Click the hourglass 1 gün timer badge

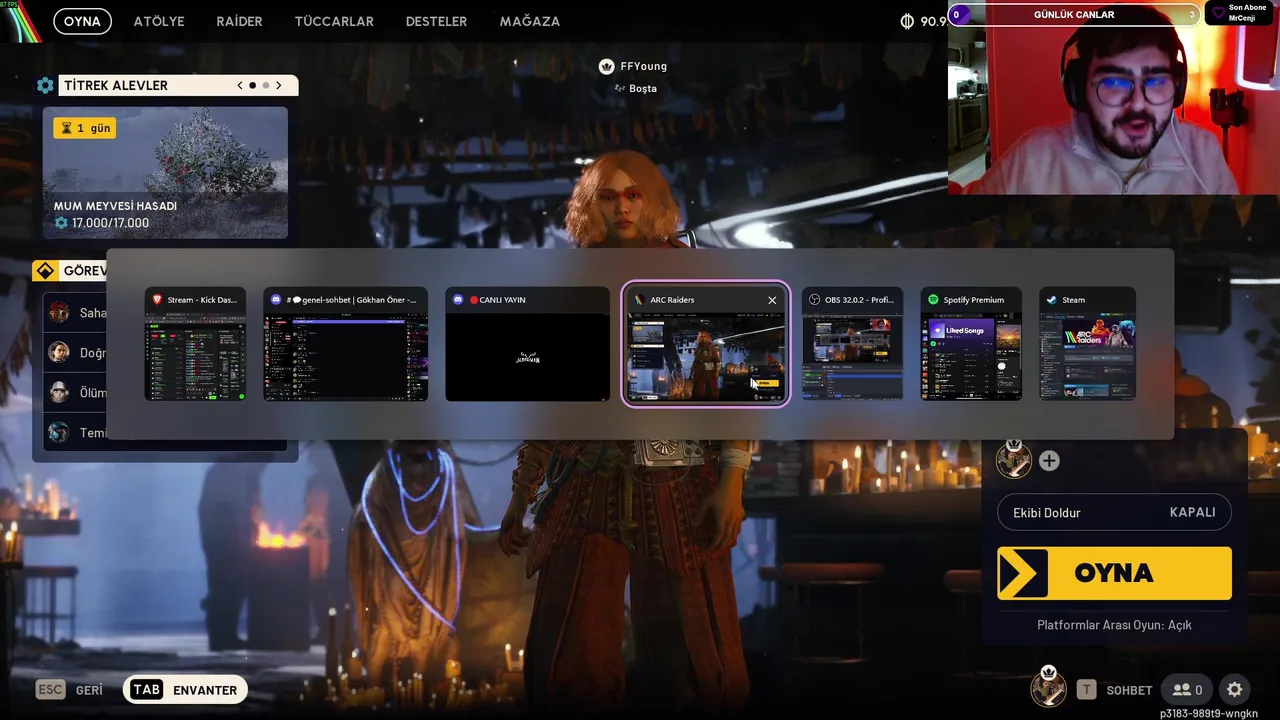[x=84, y=128]
